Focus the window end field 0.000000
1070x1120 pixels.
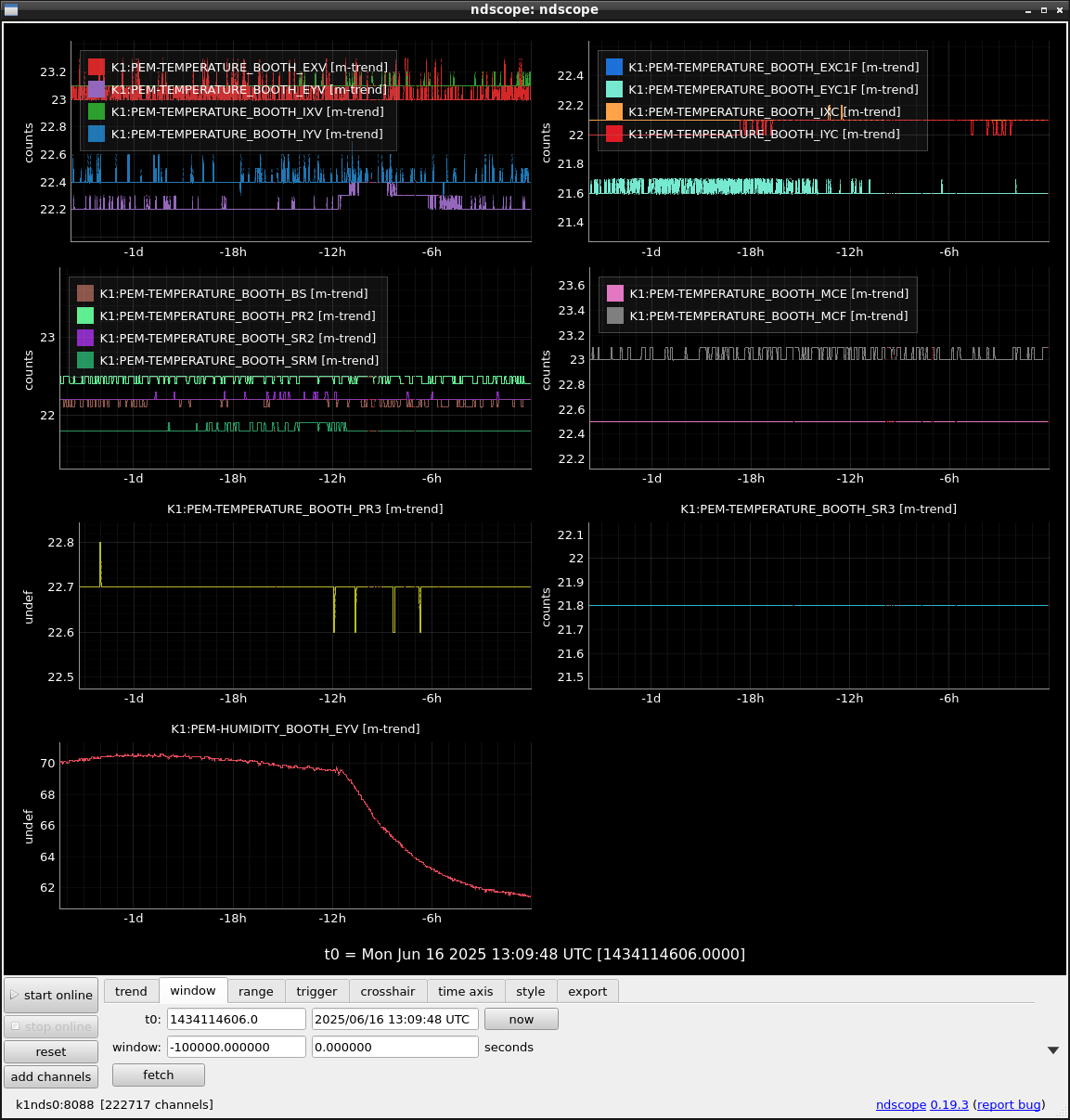point(395,1047)
